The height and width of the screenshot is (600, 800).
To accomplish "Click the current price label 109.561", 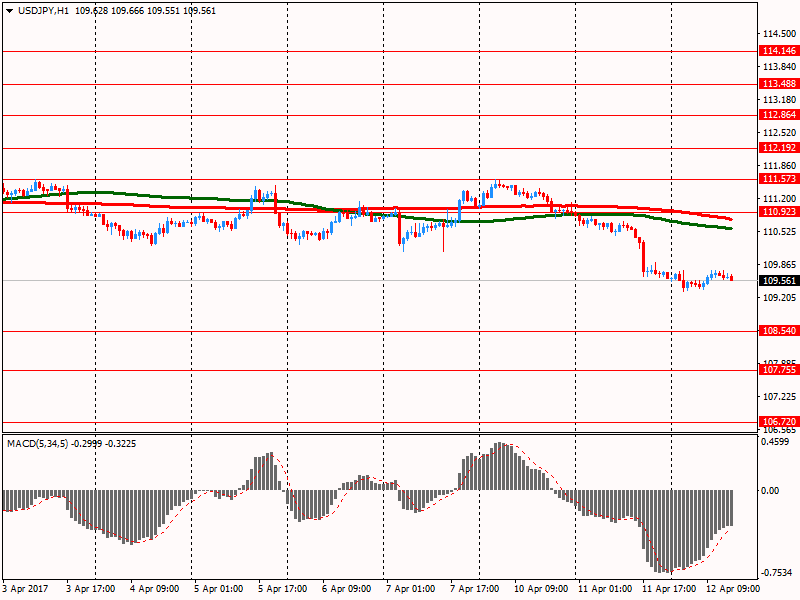I will coord(779,281).
